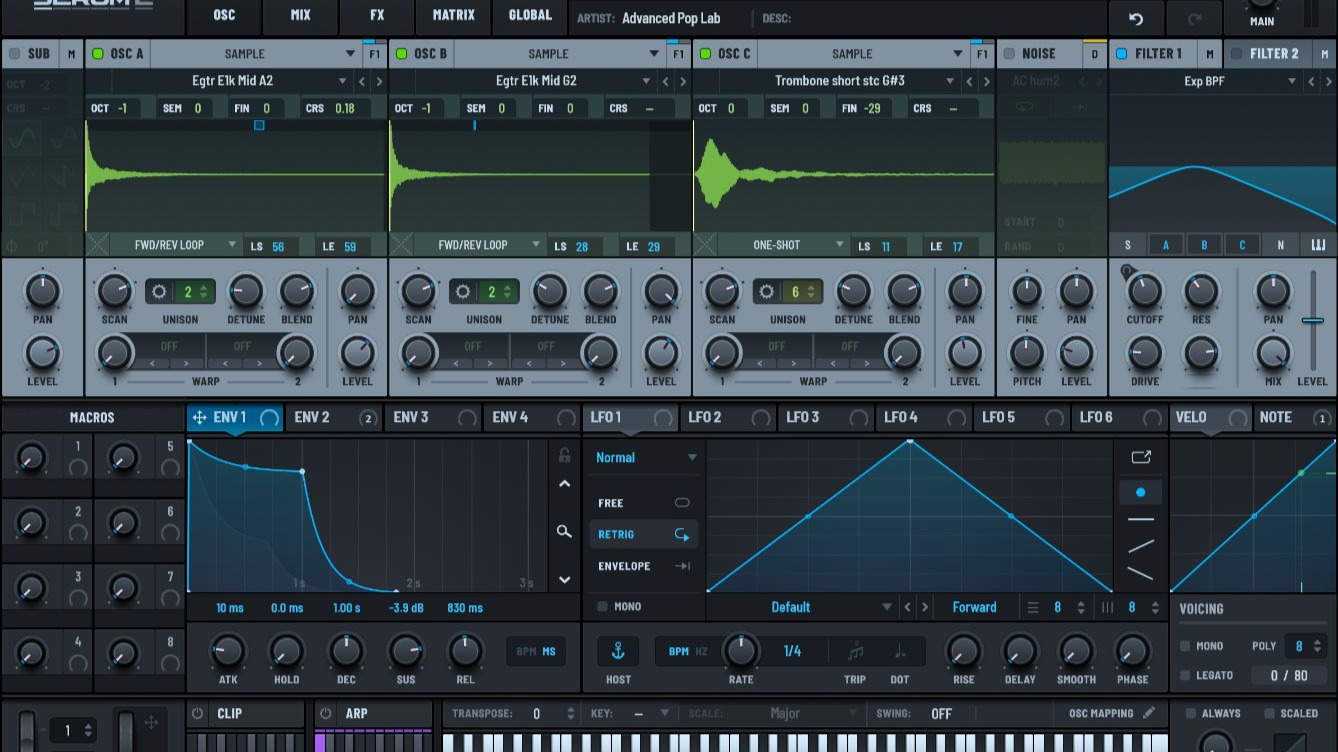Viewport: 1338px width, 752px height.
Task: Select previous OSC C sample arrow
Action: coord(969,81)
